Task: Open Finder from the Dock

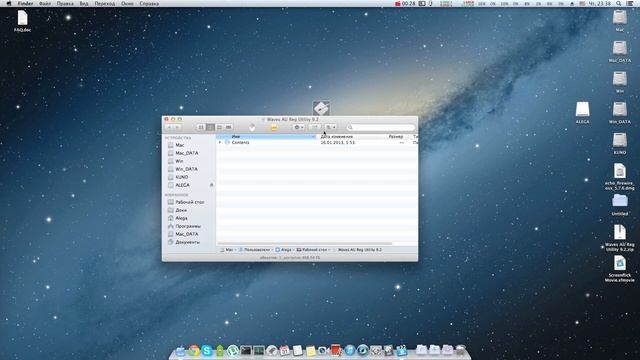Action: point(180,351)
